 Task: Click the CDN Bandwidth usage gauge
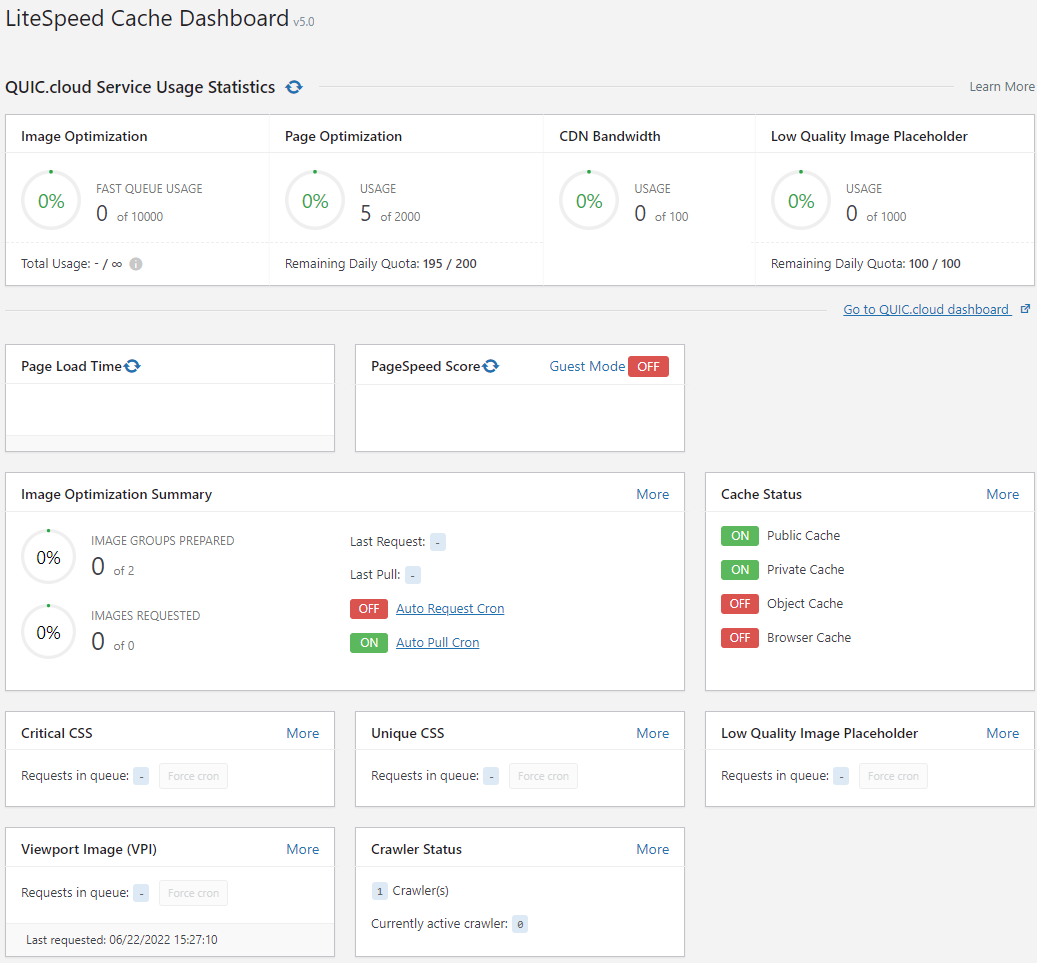coord(589,200)
